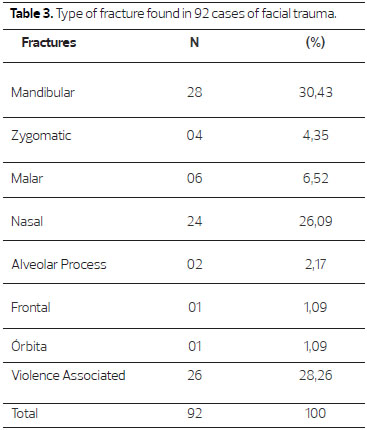Click the Total count 92
The width and height of the screenshot is (367, 430).
point(194,413)
